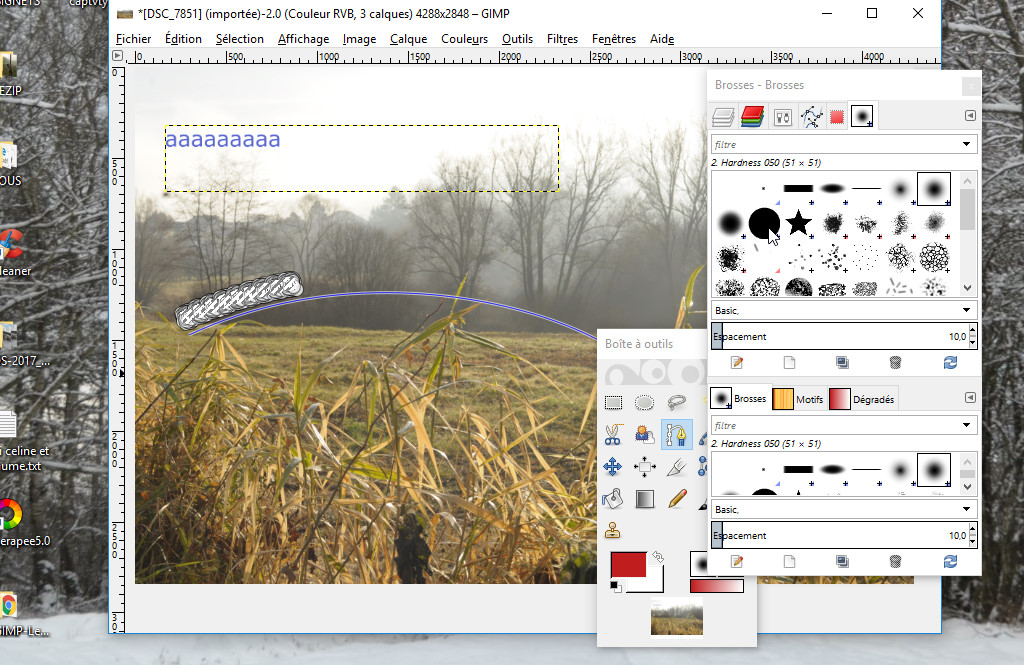Select the Clone stamp tool
The width and height of the screenshot is (1024, 665).
pos(613,530)
